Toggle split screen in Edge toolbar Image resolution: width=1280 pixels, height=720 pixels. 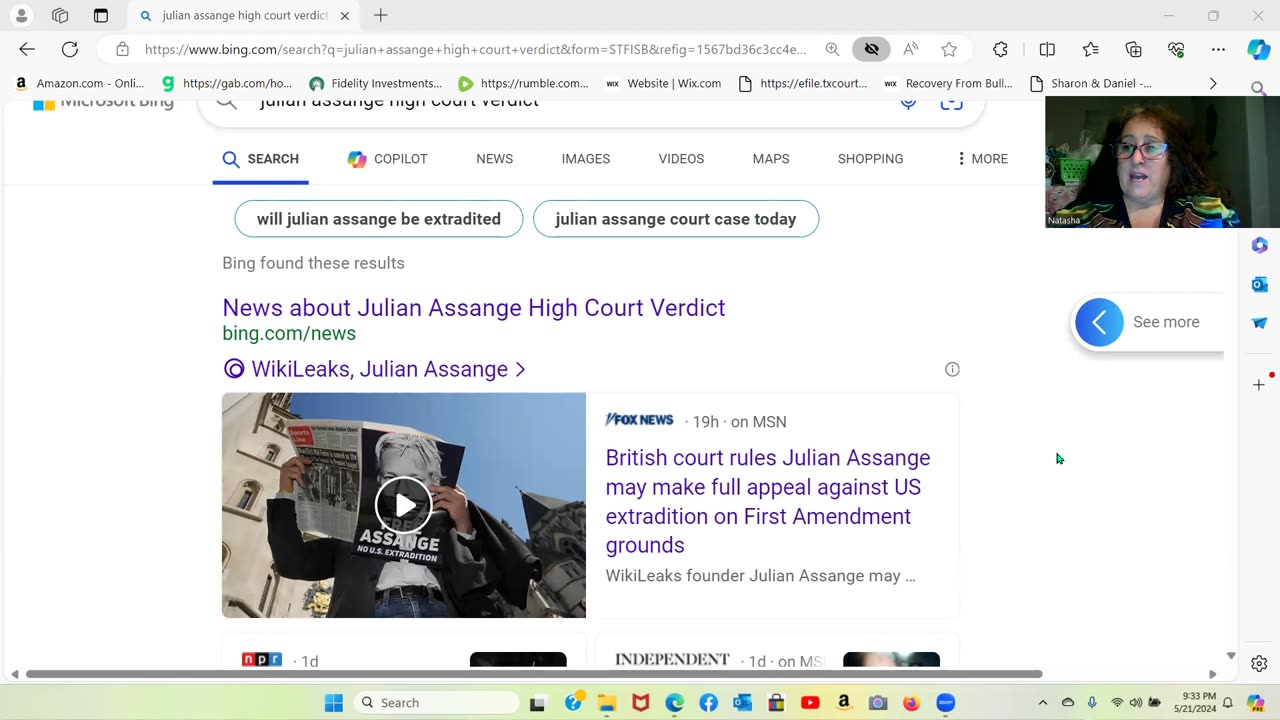coord(1047,49)
